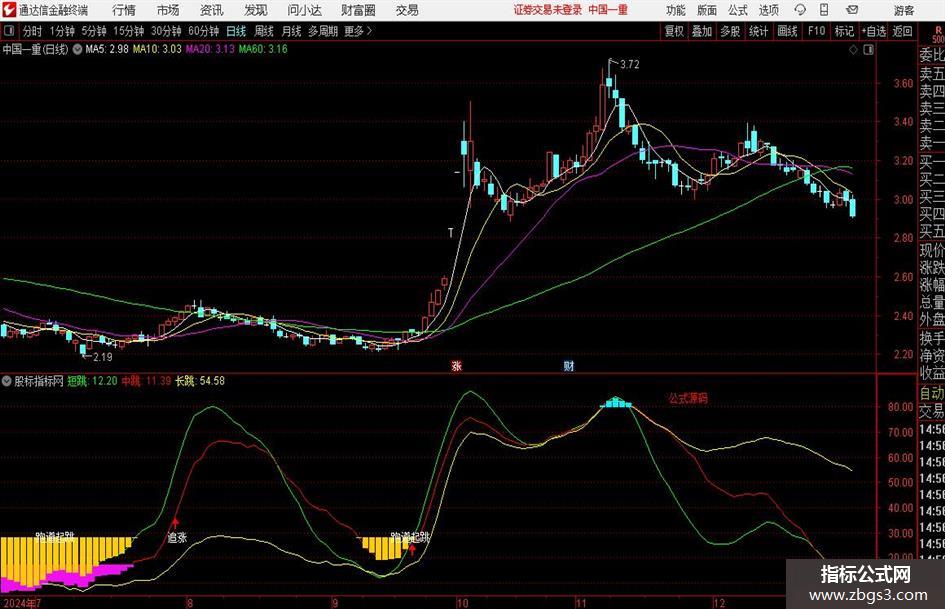This screenshot has height=609, width=945.
Task: Click the 财 event marker on the chart
Action: 568,365
